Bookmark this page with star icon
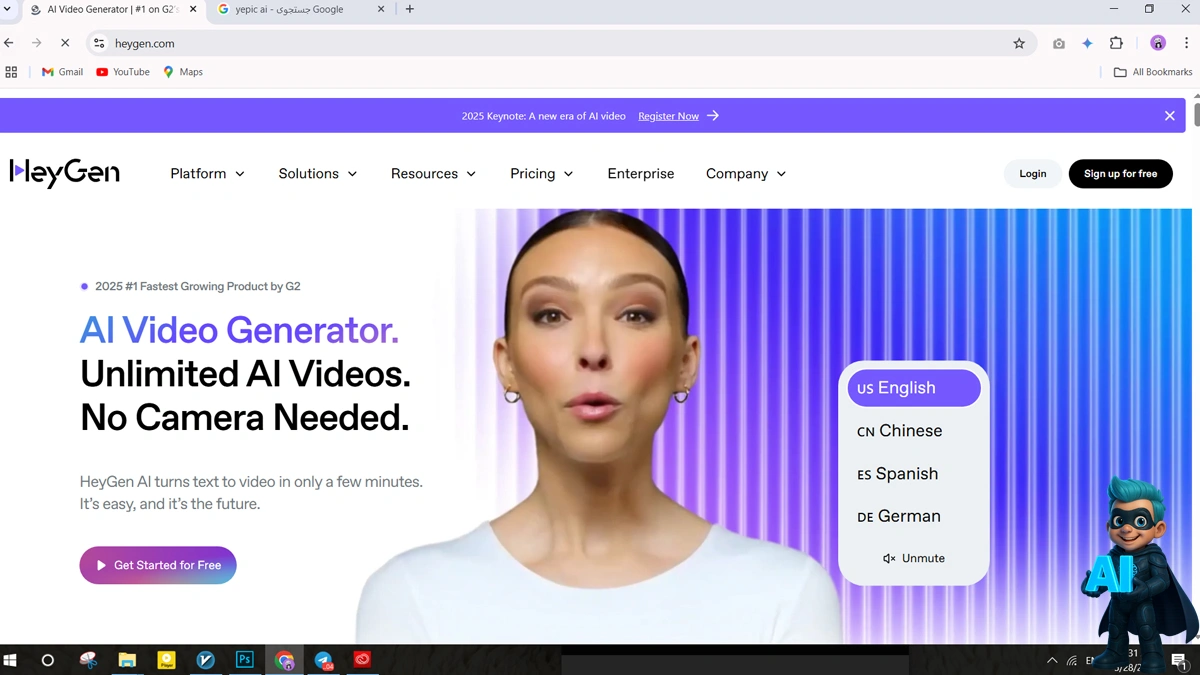Viewport: 1200px width, 675px height. [x=1019, y=43]
